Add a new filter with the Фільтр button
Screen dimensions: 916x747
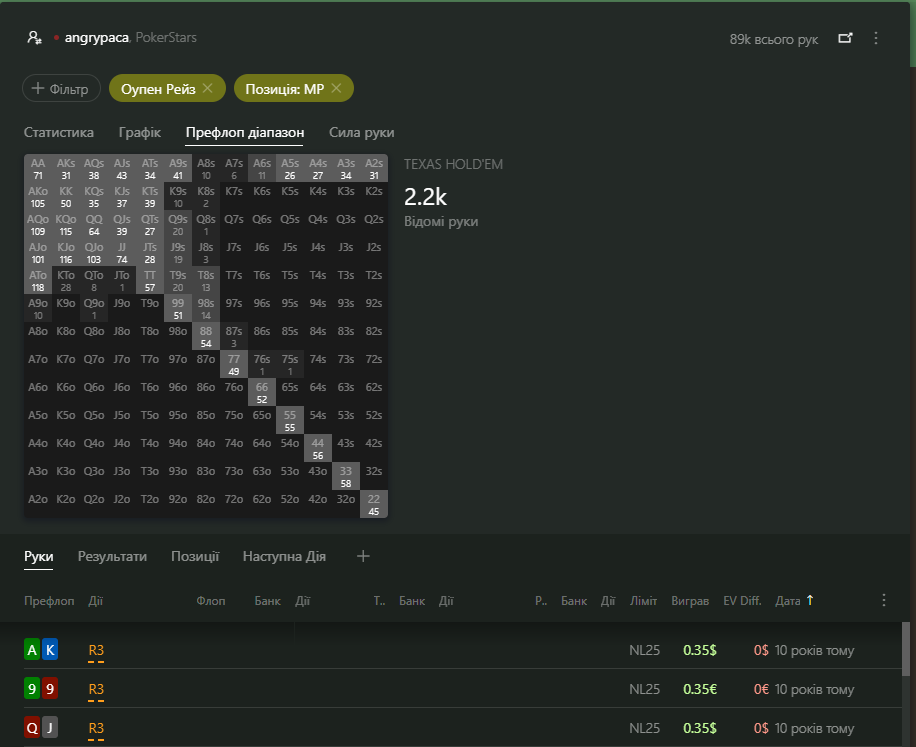pyautogui.click(x=61, y=88)
